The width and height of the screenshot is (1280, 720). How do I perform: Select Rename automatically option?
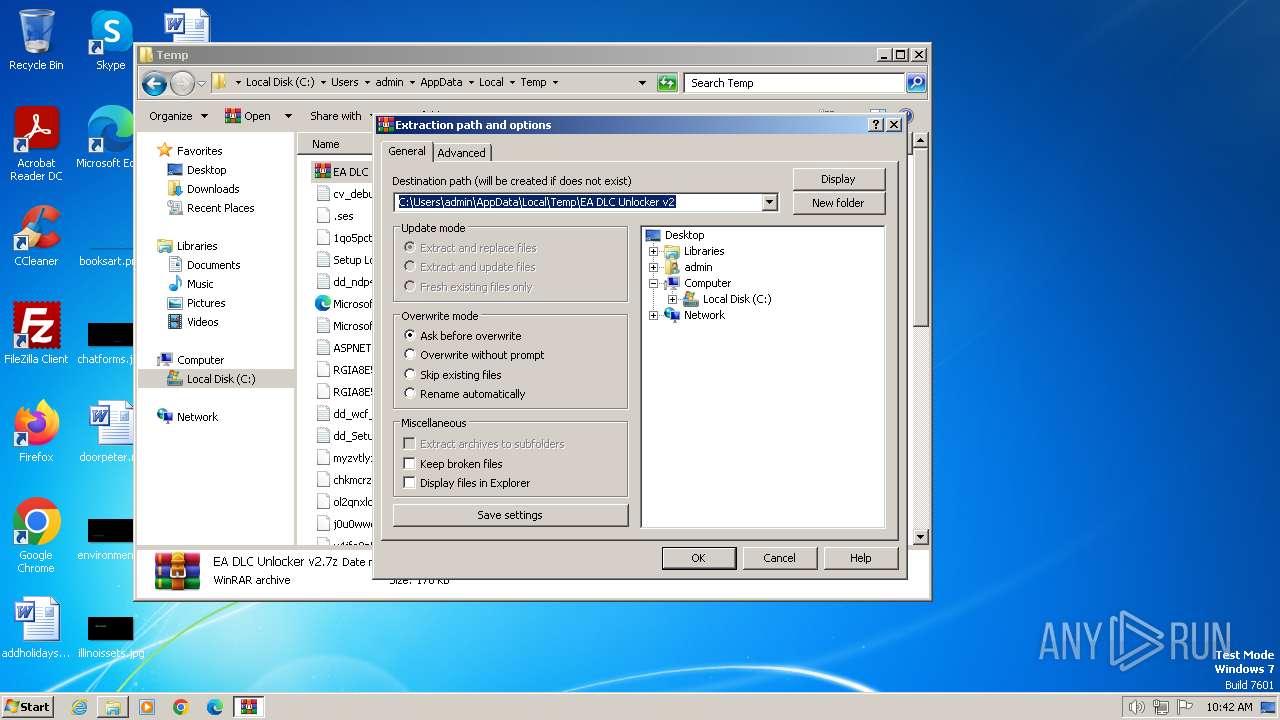(x=410, y=394)
